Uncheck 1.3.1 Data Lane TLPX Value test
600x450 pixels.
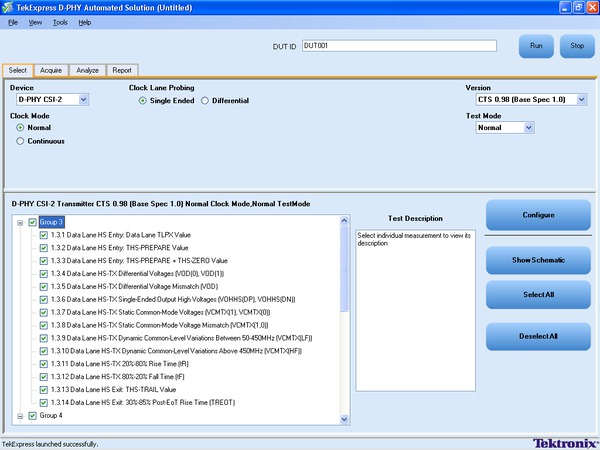pos(43,235)
